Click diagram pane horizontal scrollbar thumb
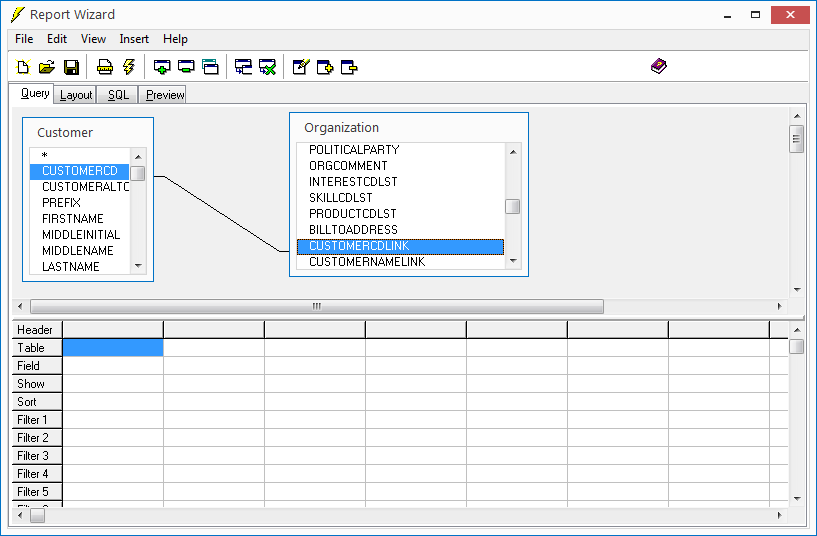Screen dimensions: 817x536 [317, 306]
